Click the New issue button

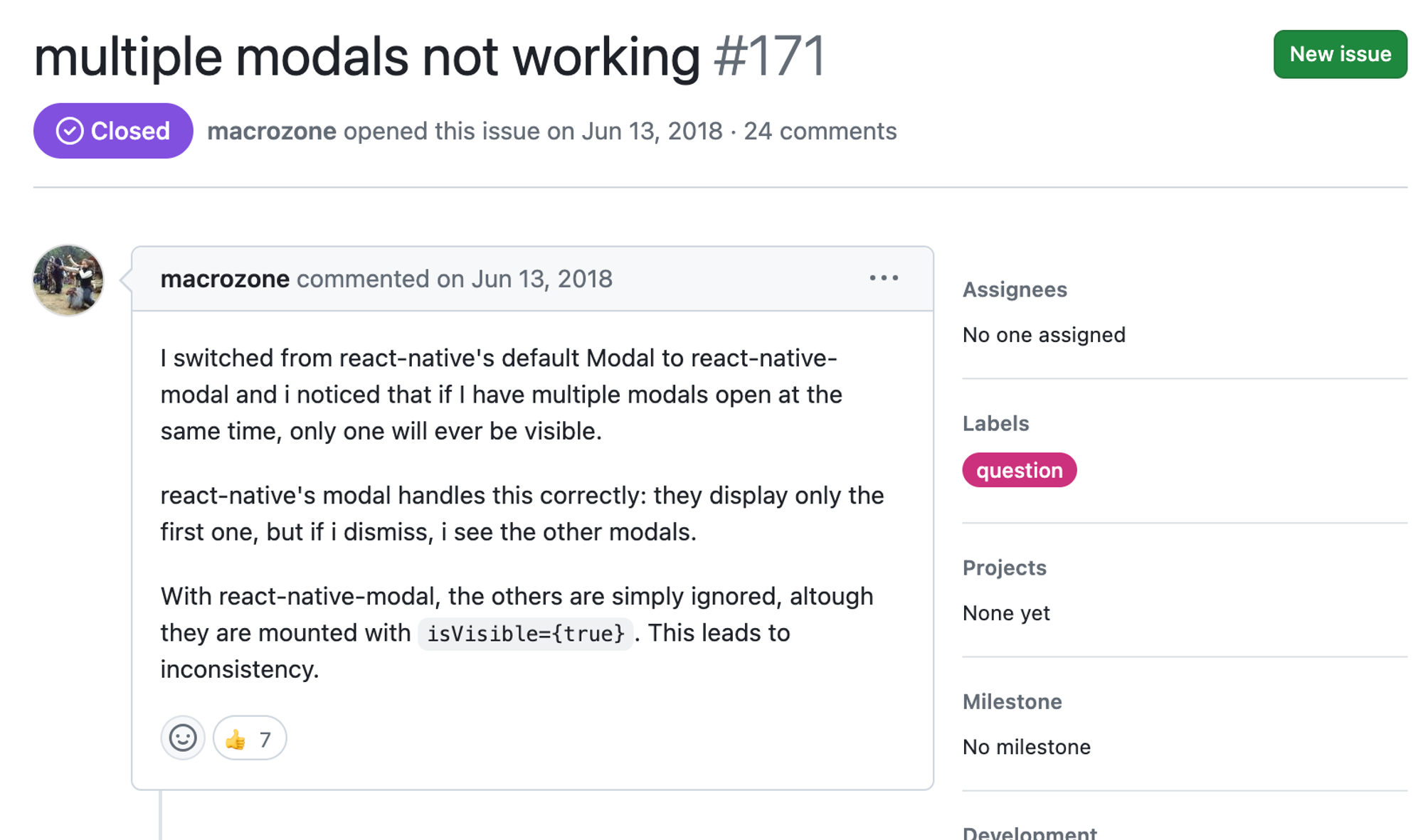1340,54
